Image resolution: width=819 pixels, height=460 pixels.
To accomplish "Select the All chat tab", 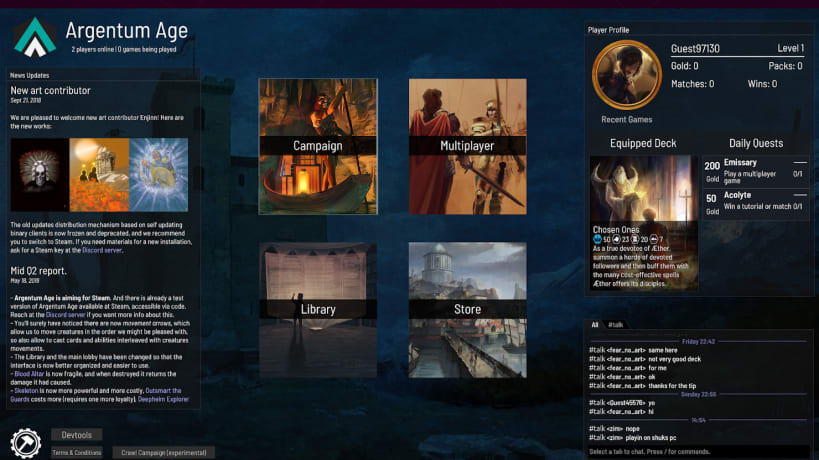I will click(x=594, y=325).
